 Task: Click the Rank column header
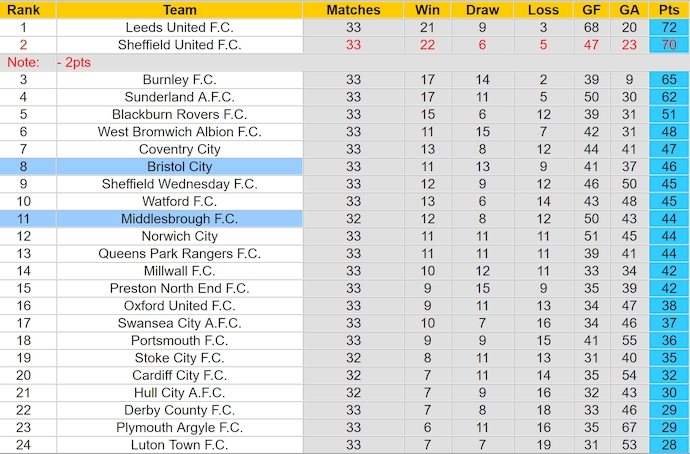pyautogui.click(x=23, y=10)
